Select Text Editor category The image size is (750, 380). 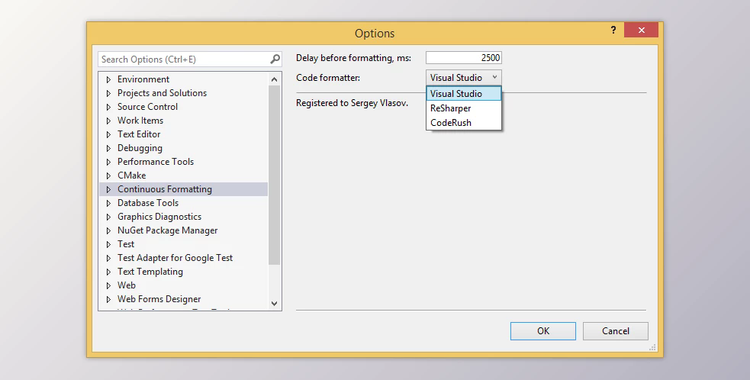(x=139, y=134)
